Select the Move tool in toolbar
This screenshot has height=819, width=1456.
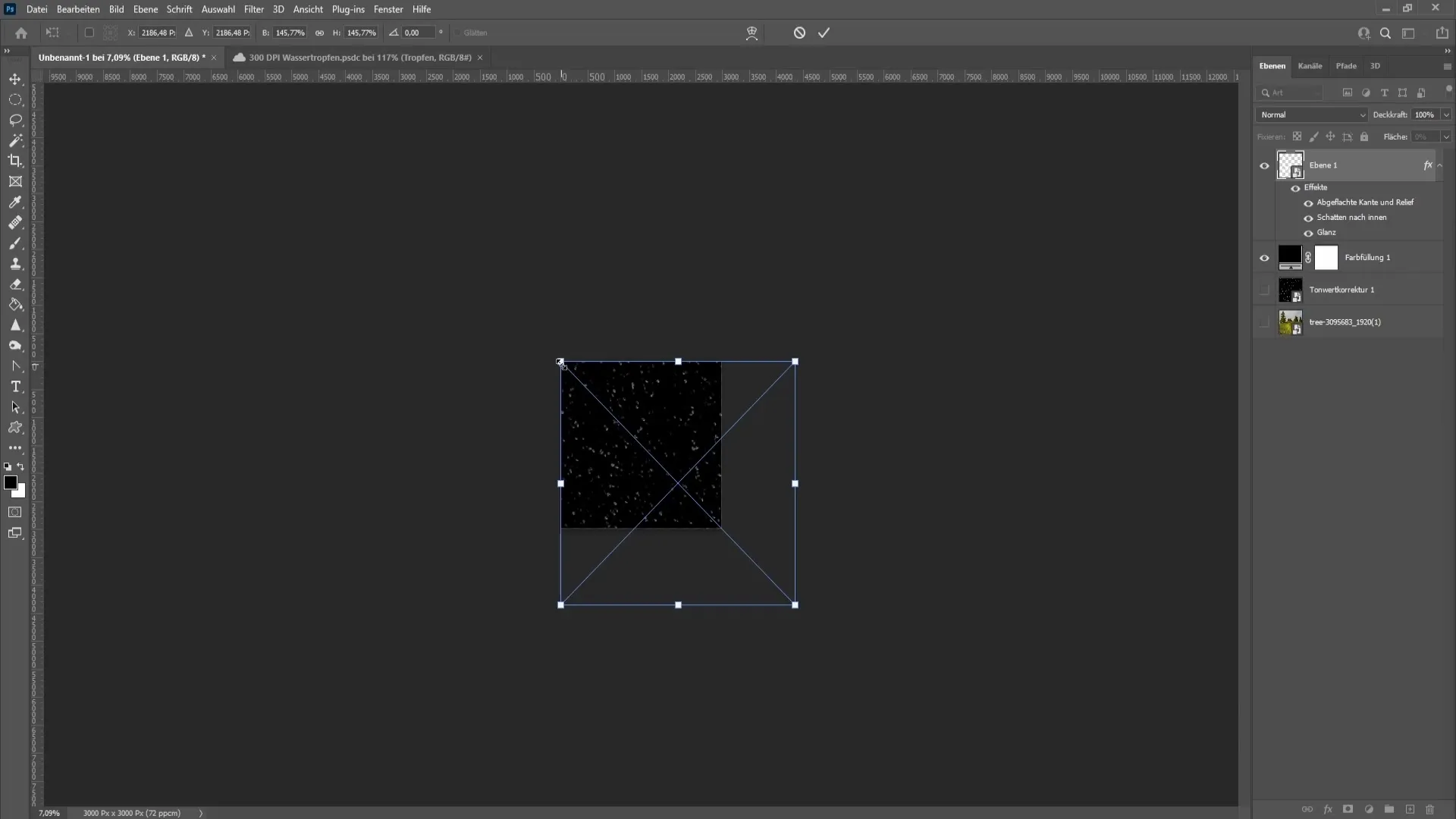15,78
